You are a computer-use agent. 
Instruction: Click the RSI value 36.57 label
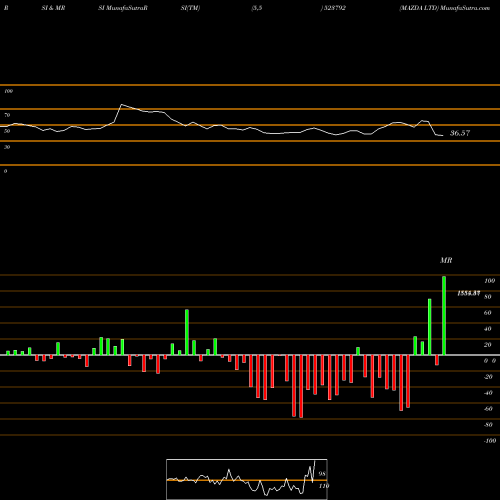pos(460,133)
